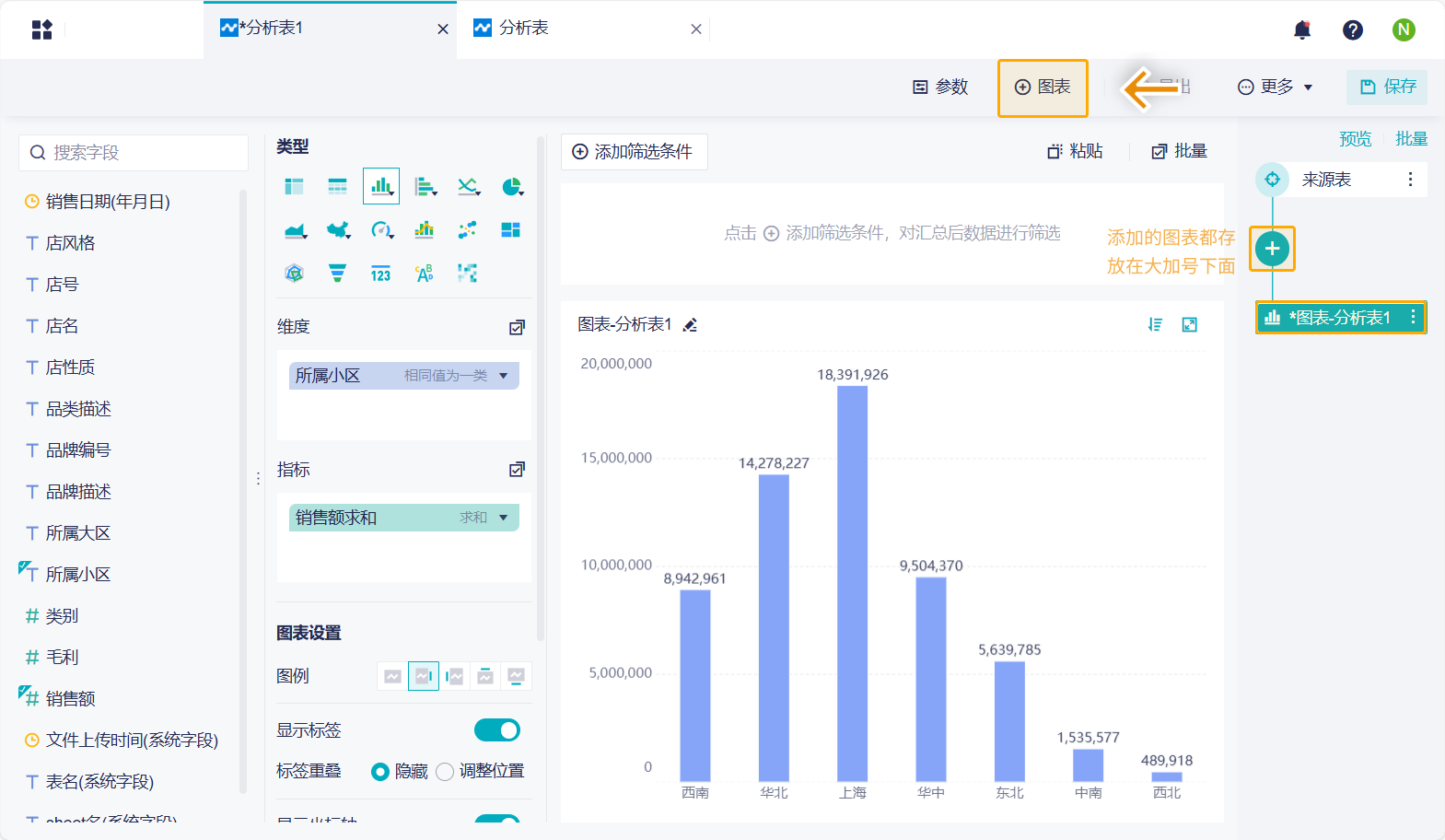The image size is (1445, 840).
Task: Select the 销售额 field in the list
Action: 71,699
